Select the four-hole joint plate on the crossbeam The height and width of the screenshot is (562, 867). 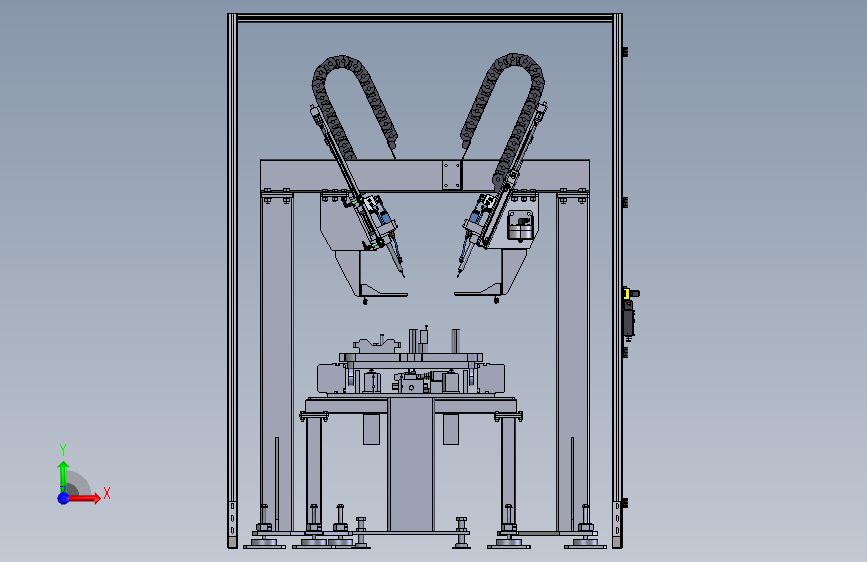[x=452, y=175]
